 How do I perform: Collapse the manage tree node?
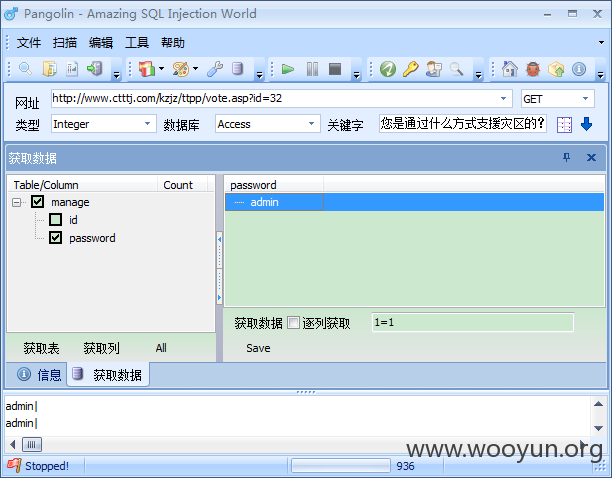click(x=16, y=202)
